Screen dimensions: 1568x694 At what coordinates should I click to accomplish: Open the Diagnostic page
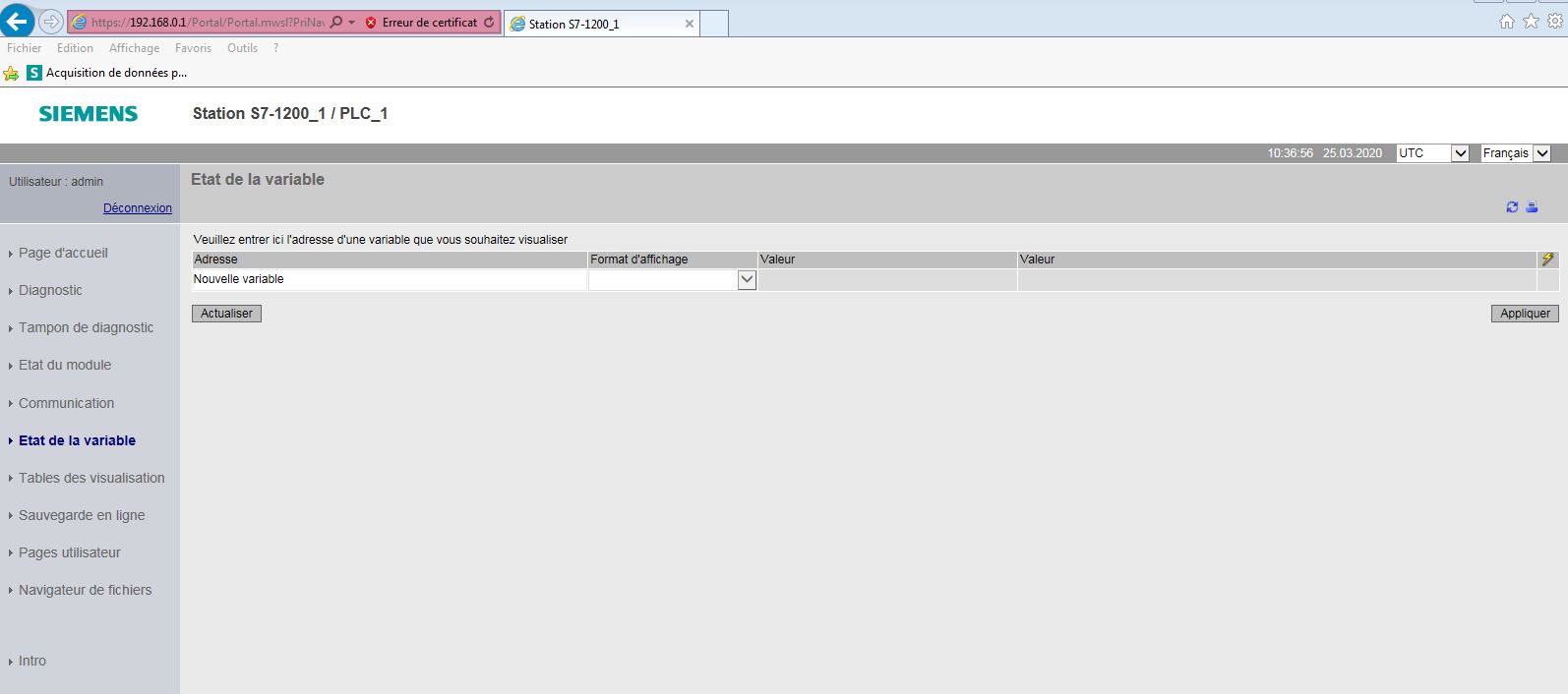pos(50,290)
